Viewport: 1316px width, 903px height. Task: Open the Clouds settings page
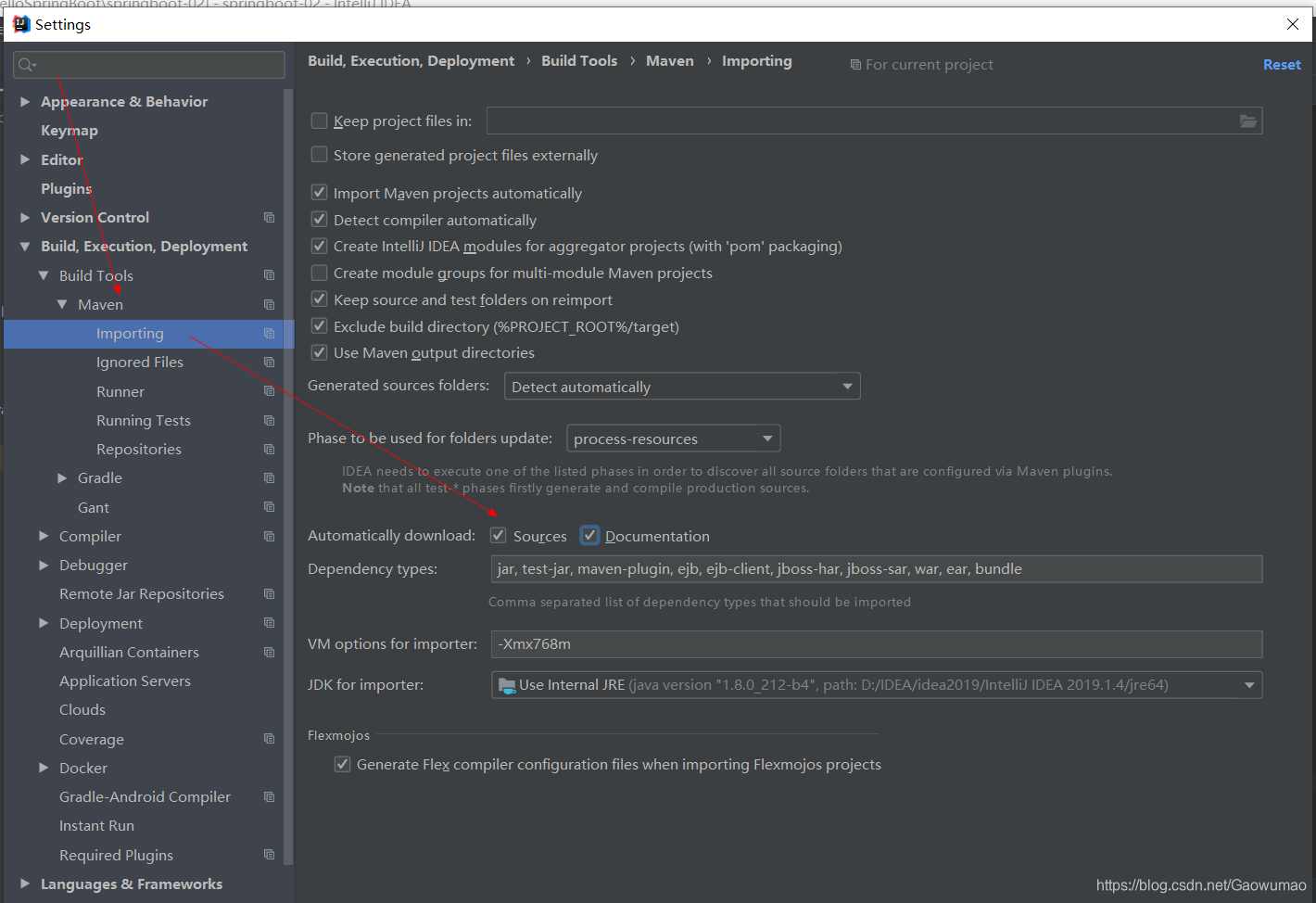[82, 710]
